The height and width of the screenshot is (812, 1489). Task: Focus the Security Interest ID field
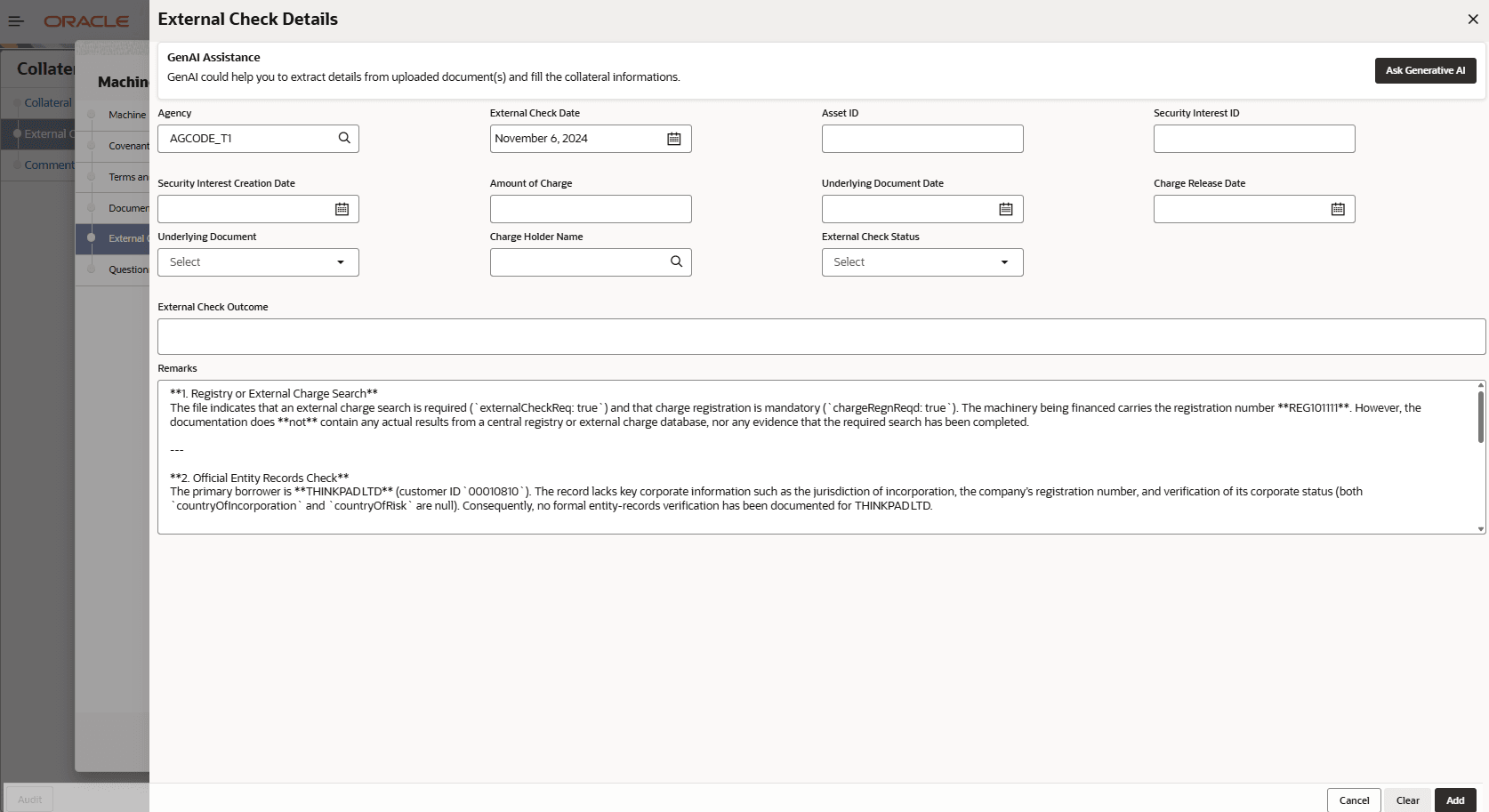[x=1254, y=139]
